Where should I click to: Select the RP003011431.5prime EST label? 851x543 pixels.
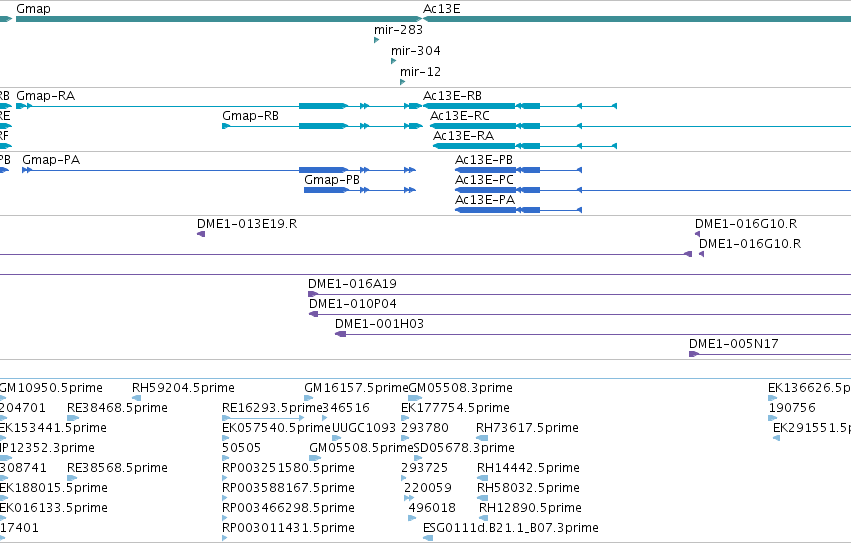coord(288,528)
